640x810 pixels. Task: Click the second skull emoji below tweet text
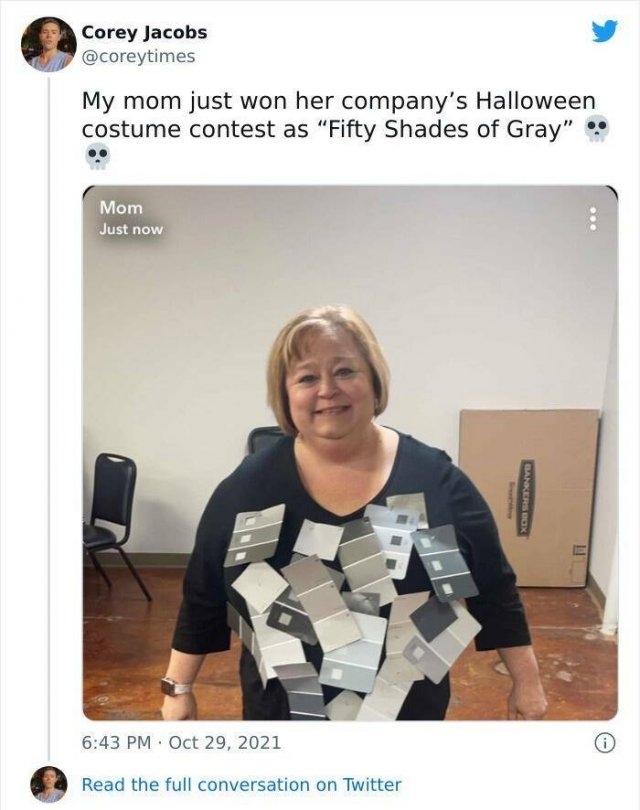tap(97, 157)
